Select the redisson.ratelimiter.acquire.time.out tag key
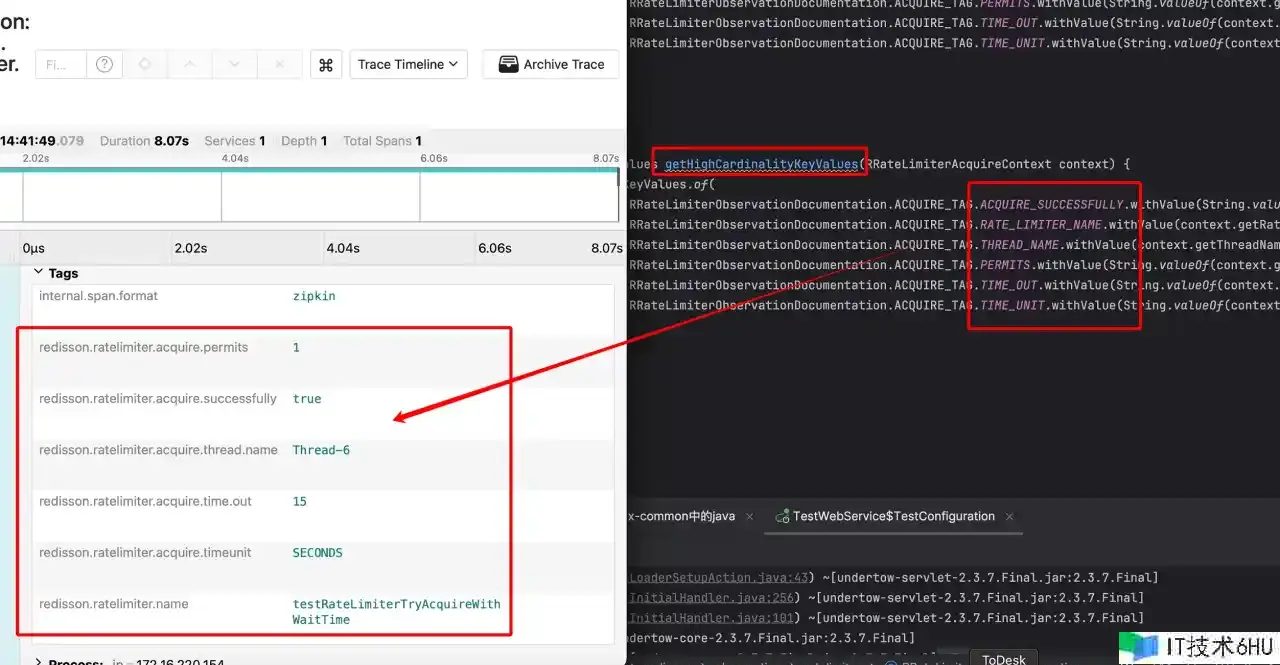This screenshot has width=1280, height=665. click(145, 501)
